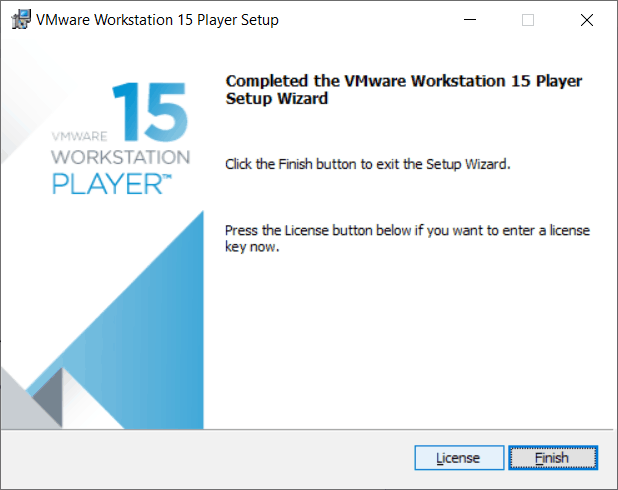The width and height of the screenshot is (618, 490).
Task: Click the license key instruction paragraph
Action: (407, 238)
